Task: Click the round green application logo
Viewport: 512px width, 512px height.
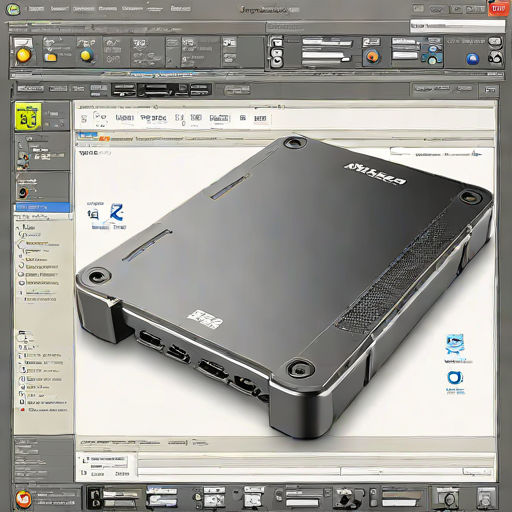Action: (x=13, y=9)
